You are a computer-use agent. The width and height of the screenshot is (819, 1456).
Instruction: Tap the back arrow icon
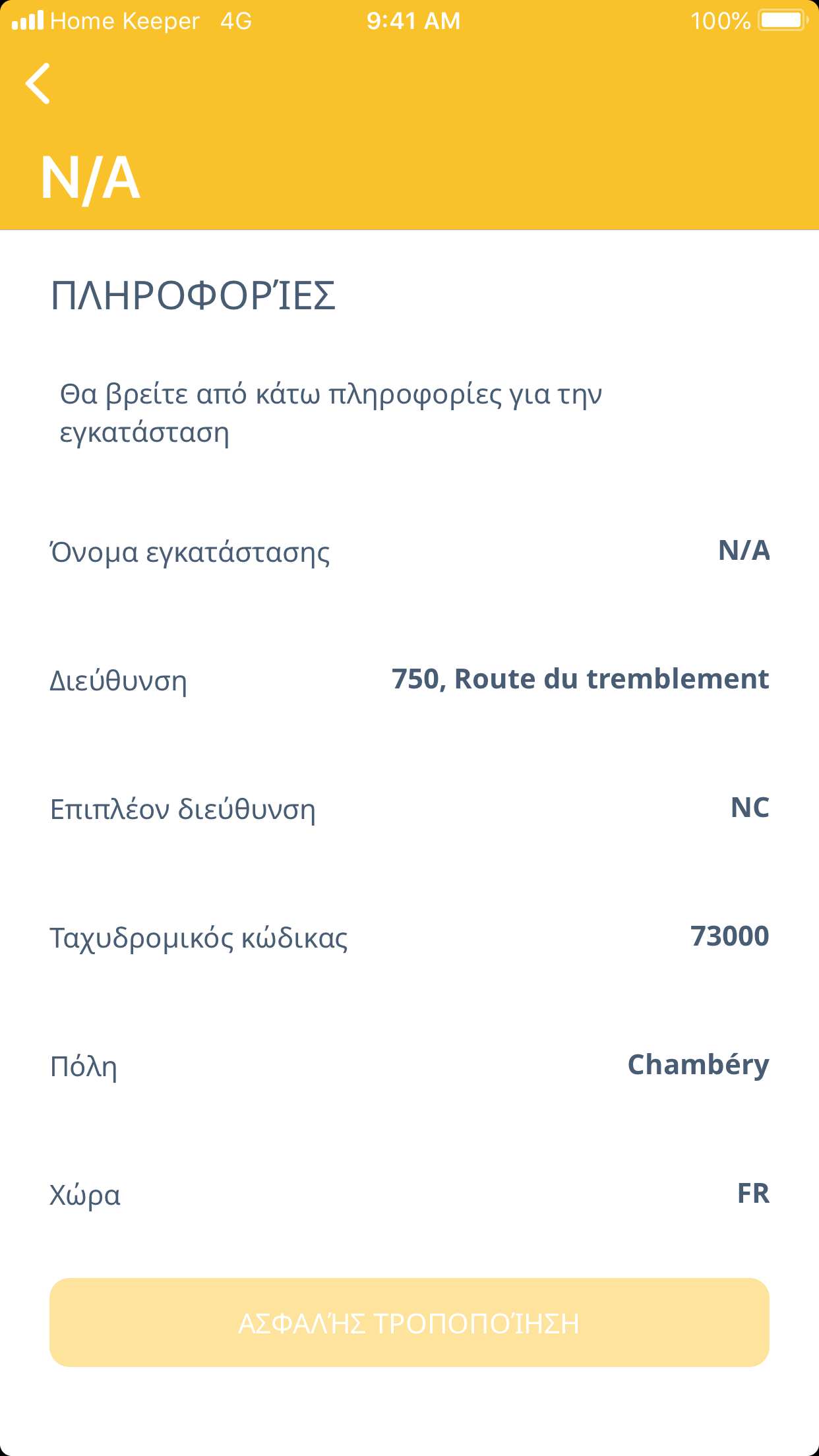38,84
